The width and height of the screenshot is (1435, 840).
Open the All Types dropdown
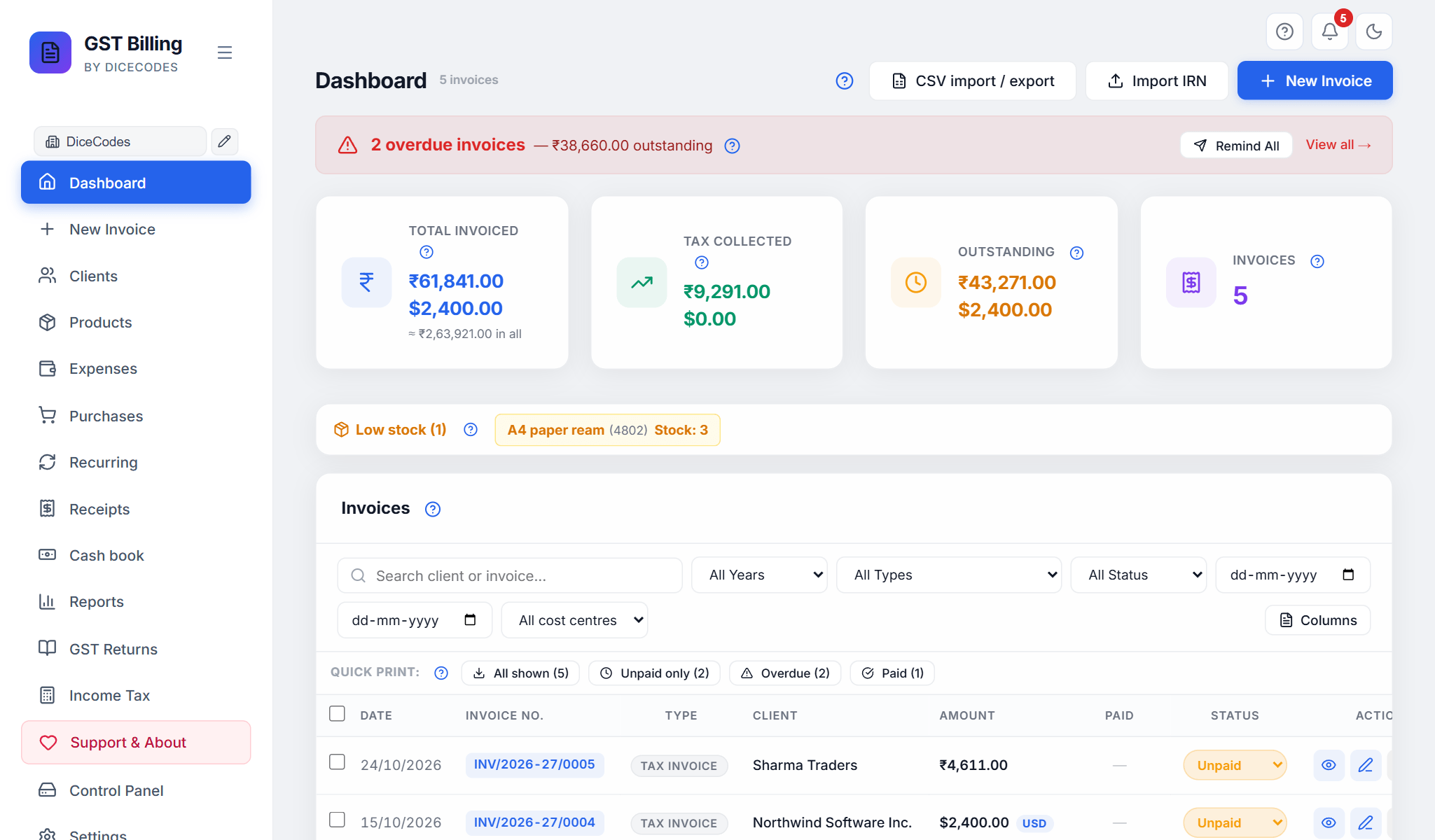[x=949, y=575]
